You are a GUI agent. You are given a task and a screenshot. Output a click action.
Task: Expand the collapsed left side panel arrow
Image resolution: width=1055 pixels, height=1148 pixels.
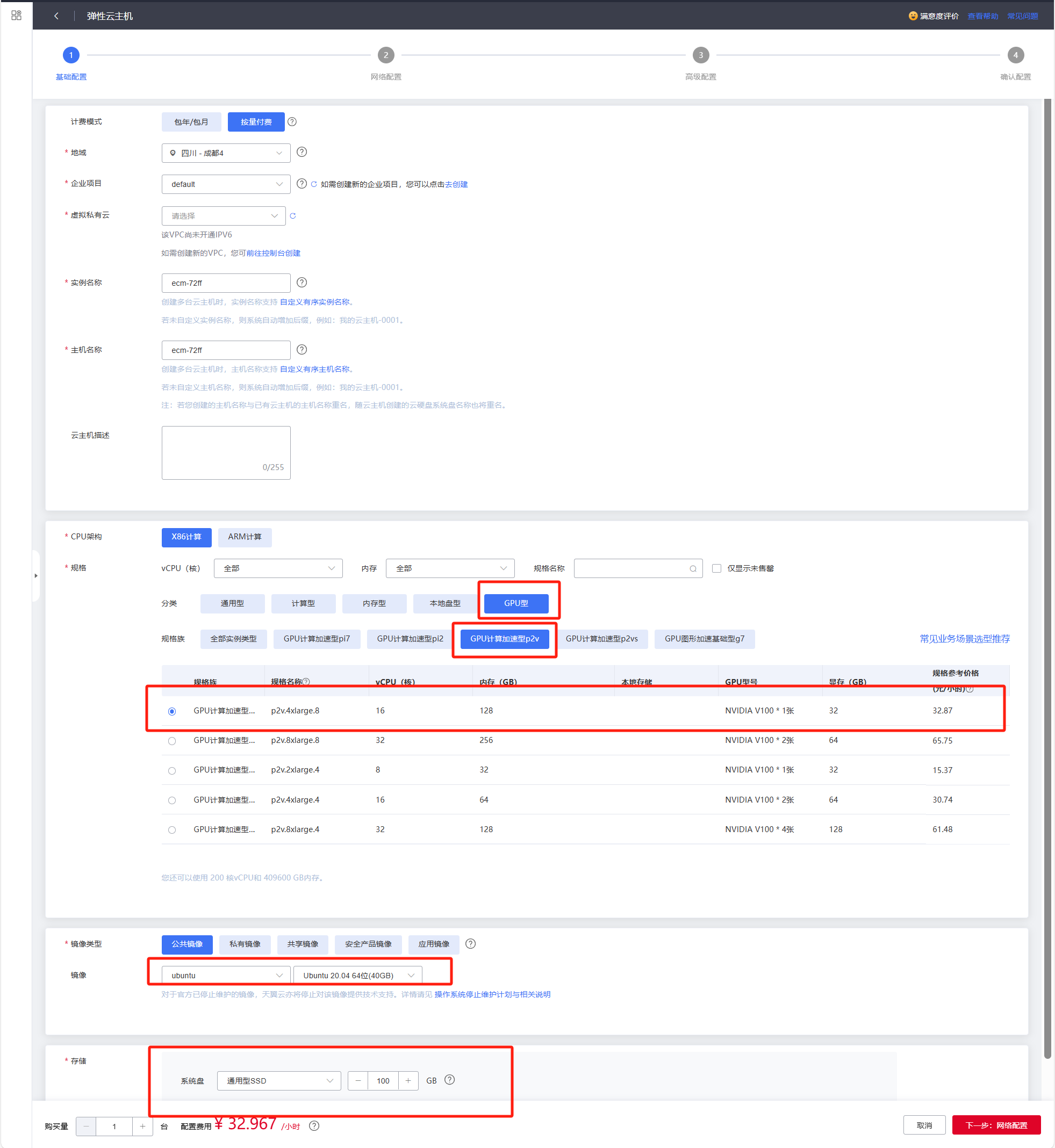(36, 576)
